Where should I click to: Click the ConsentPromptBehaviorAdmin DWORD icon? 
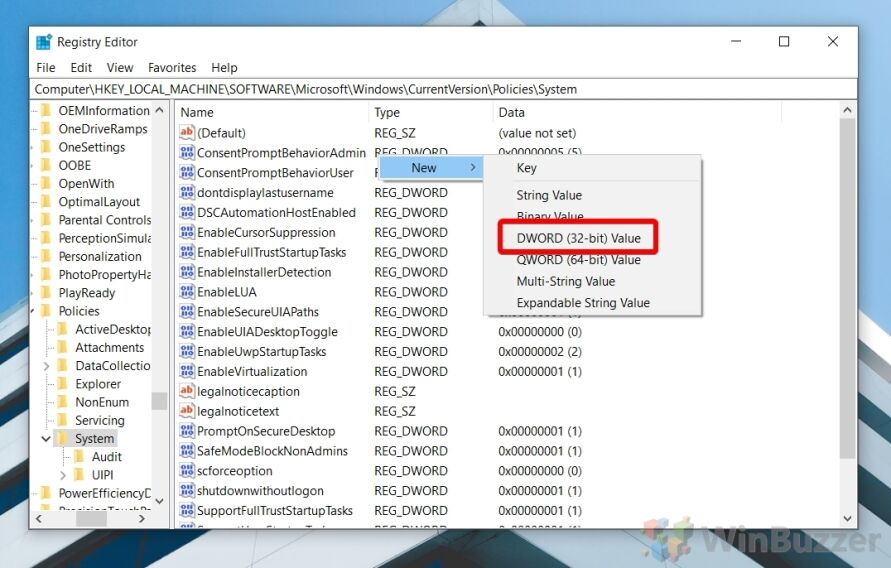click(x=186, y=152)
